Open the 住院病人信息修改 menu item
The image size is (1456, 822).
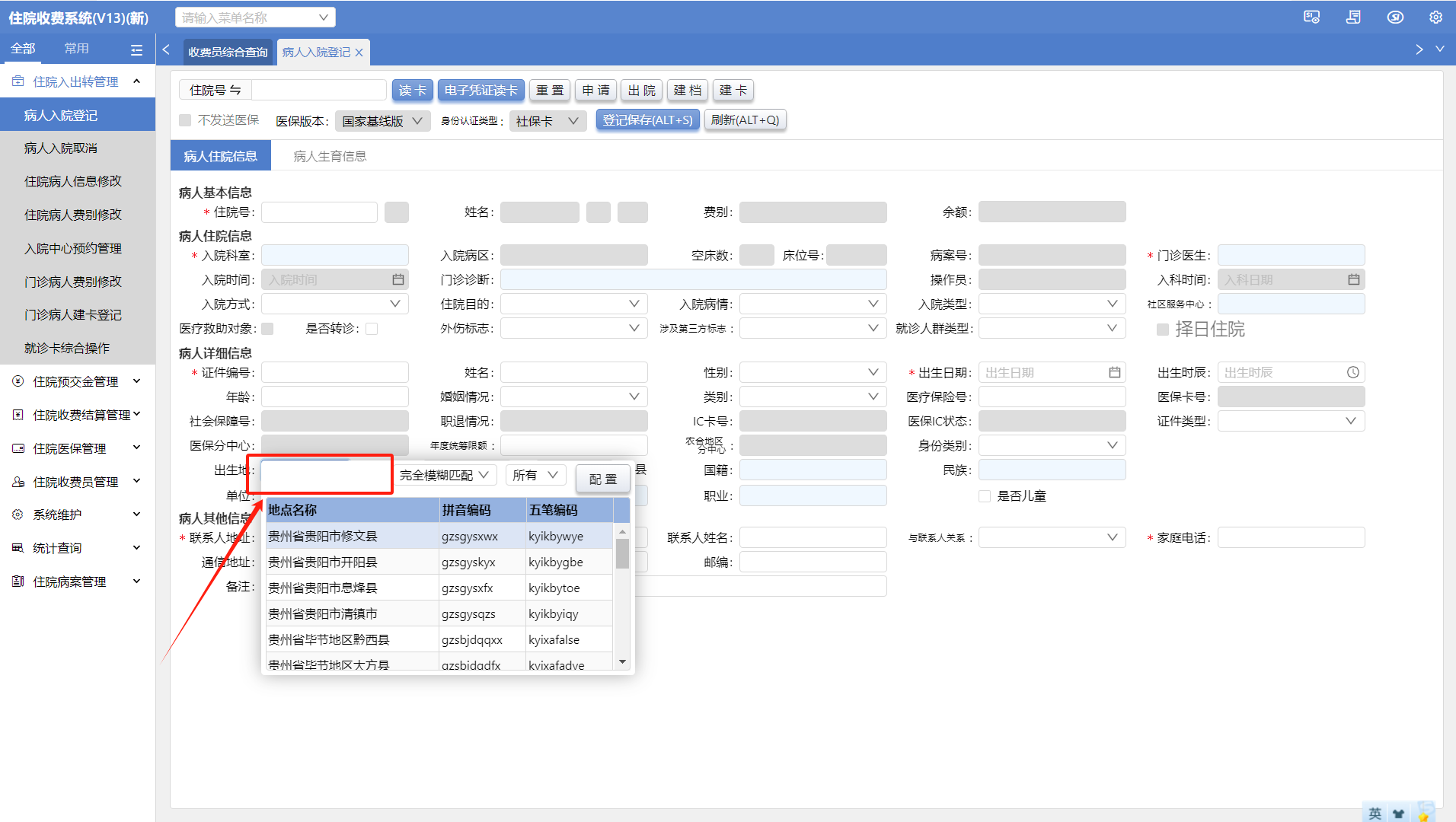(x=78, y=181)
